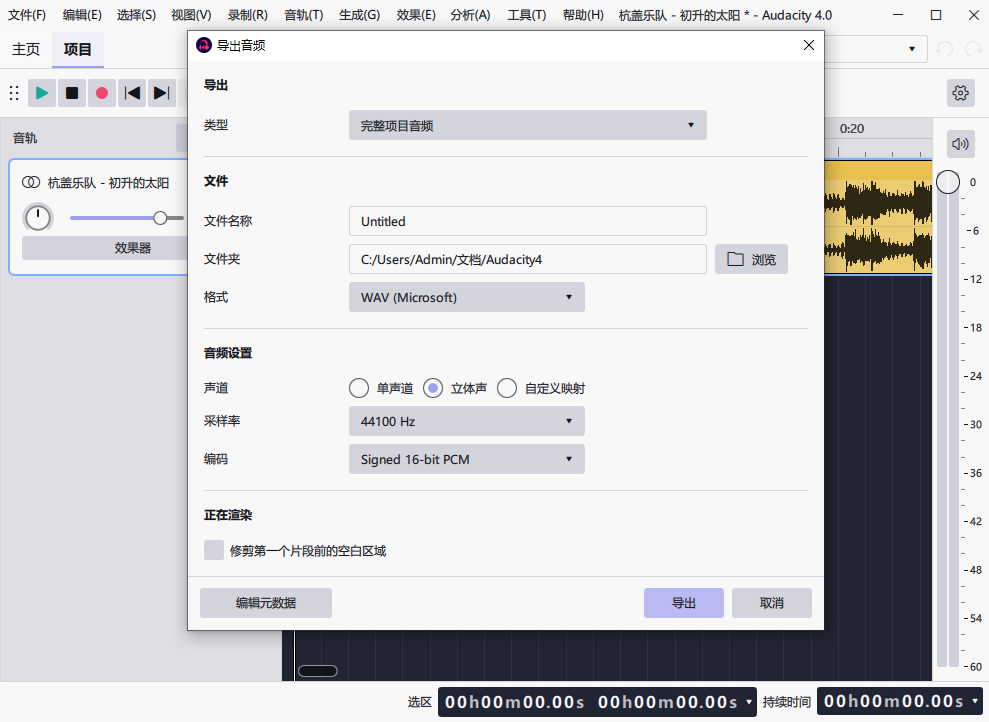Open the 44100 Hz sample rate dropdown
Viewport: 989px width, 722px height.
point(467,421)
